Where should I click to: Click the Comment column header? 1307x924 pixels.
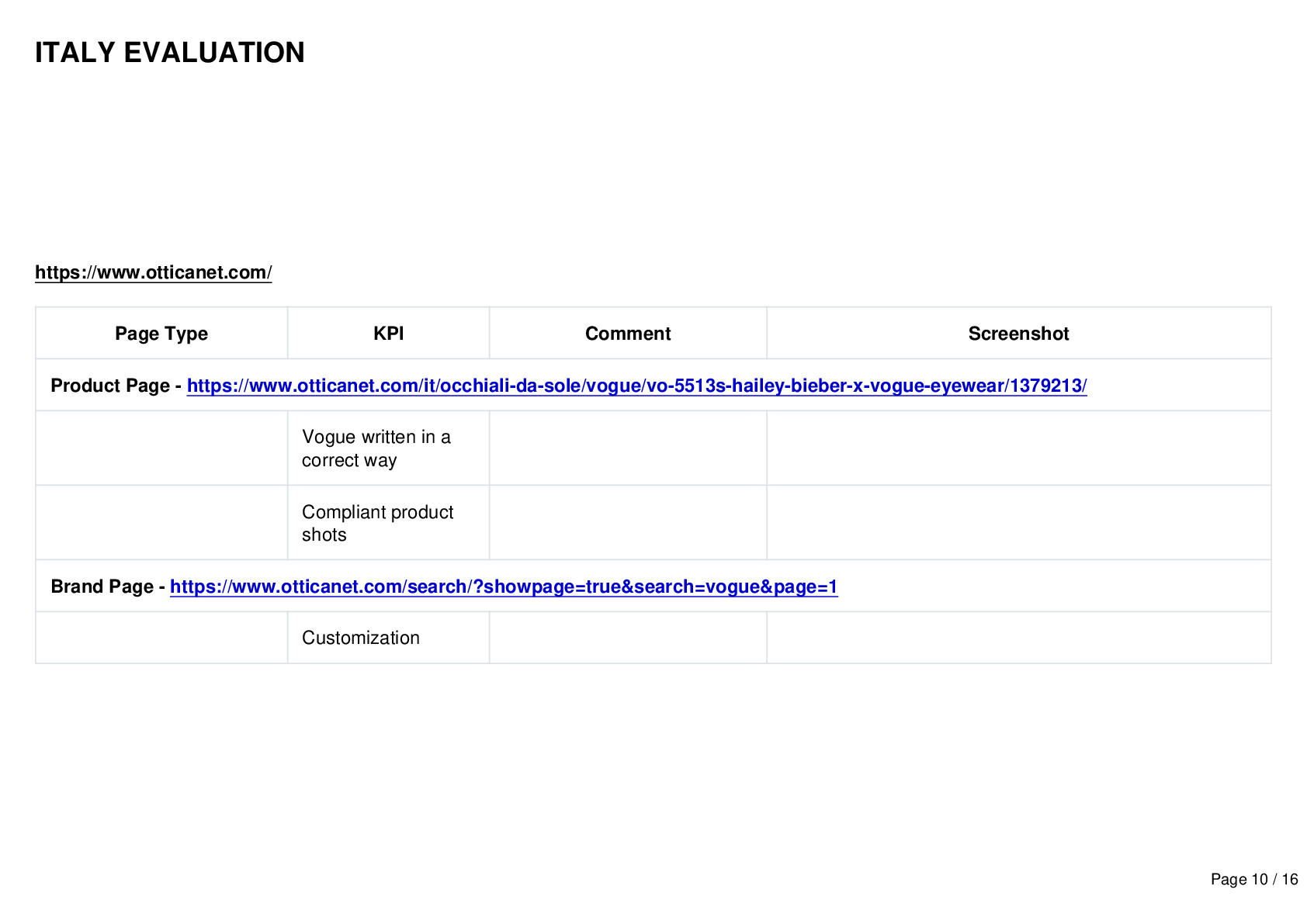pyautogui.click(x=628, y=334)
